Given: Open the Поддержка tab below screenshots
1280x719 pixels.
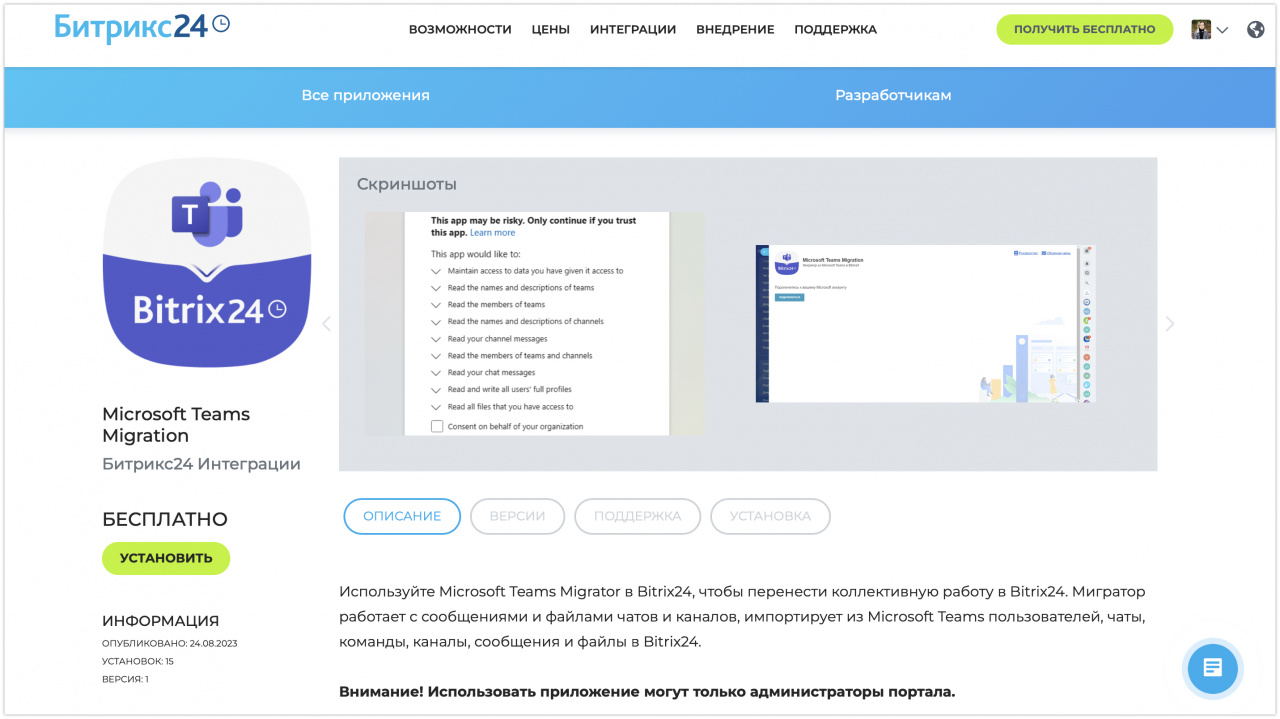Looking at the screenshot, I should 638,516.
